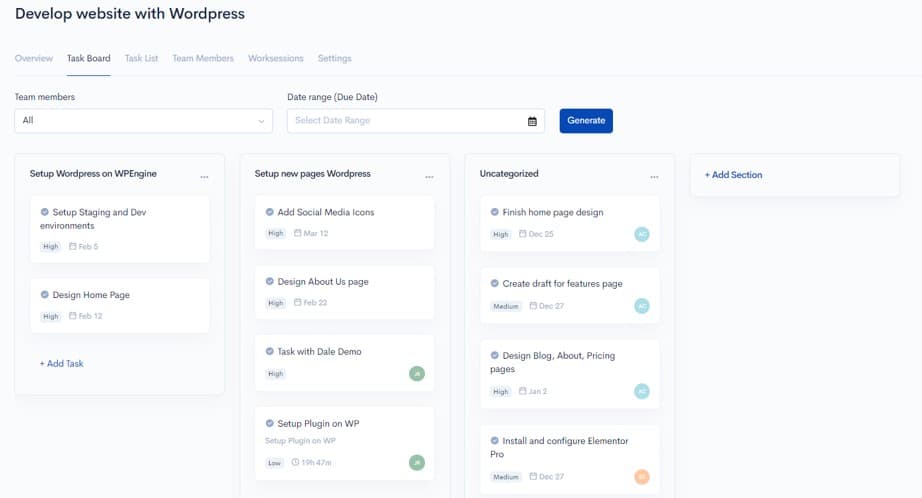
Task: Click calendar icon next to Feb 5 date
Action: tap(73, 246)
